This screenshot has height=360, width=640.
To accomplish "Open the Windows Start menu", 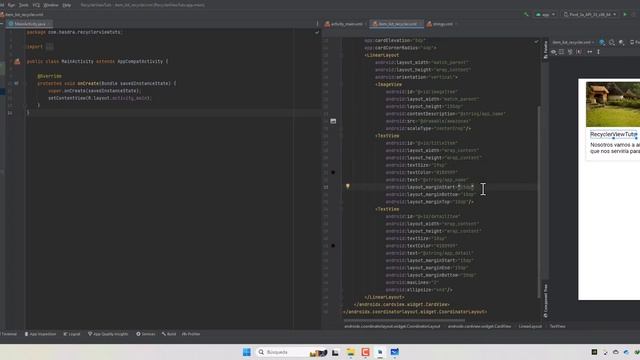I will [247, 352].
